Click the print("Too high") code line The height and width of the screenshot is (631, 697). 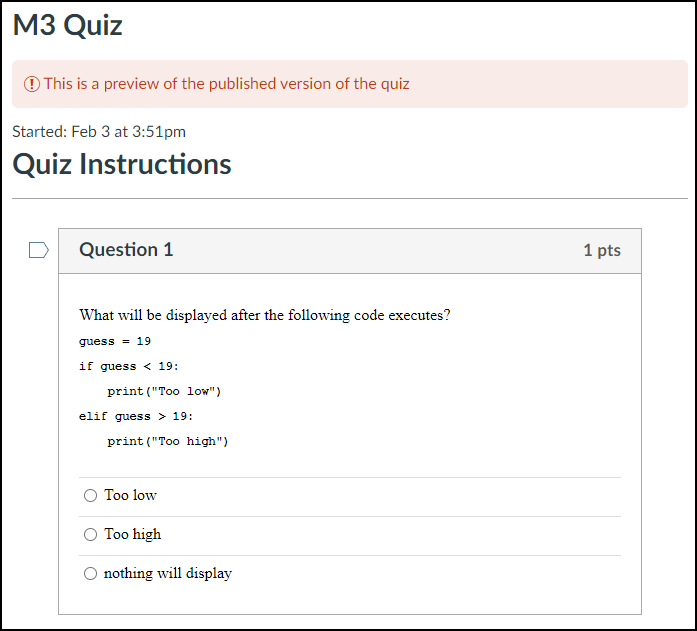pyautogui.click(x=168, y=441)
